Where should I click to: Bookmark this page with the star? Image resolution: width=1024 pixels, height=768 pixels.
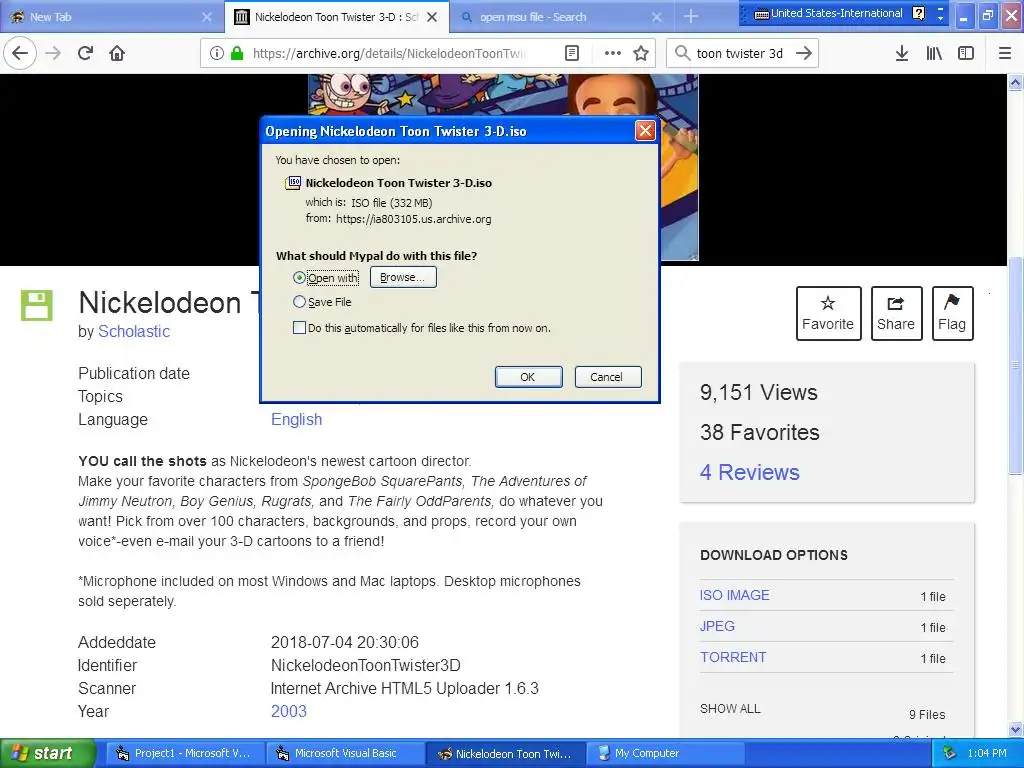coord(641,53)
